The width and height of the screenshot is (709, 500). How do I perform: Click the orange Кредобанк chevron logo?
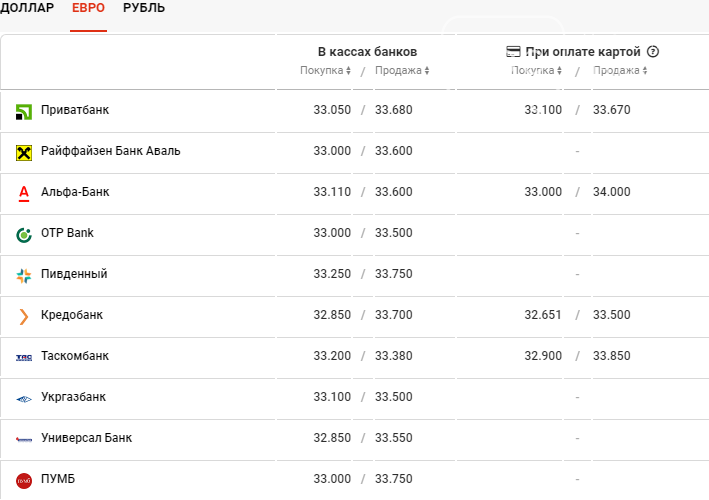click(x=24, y=317)
